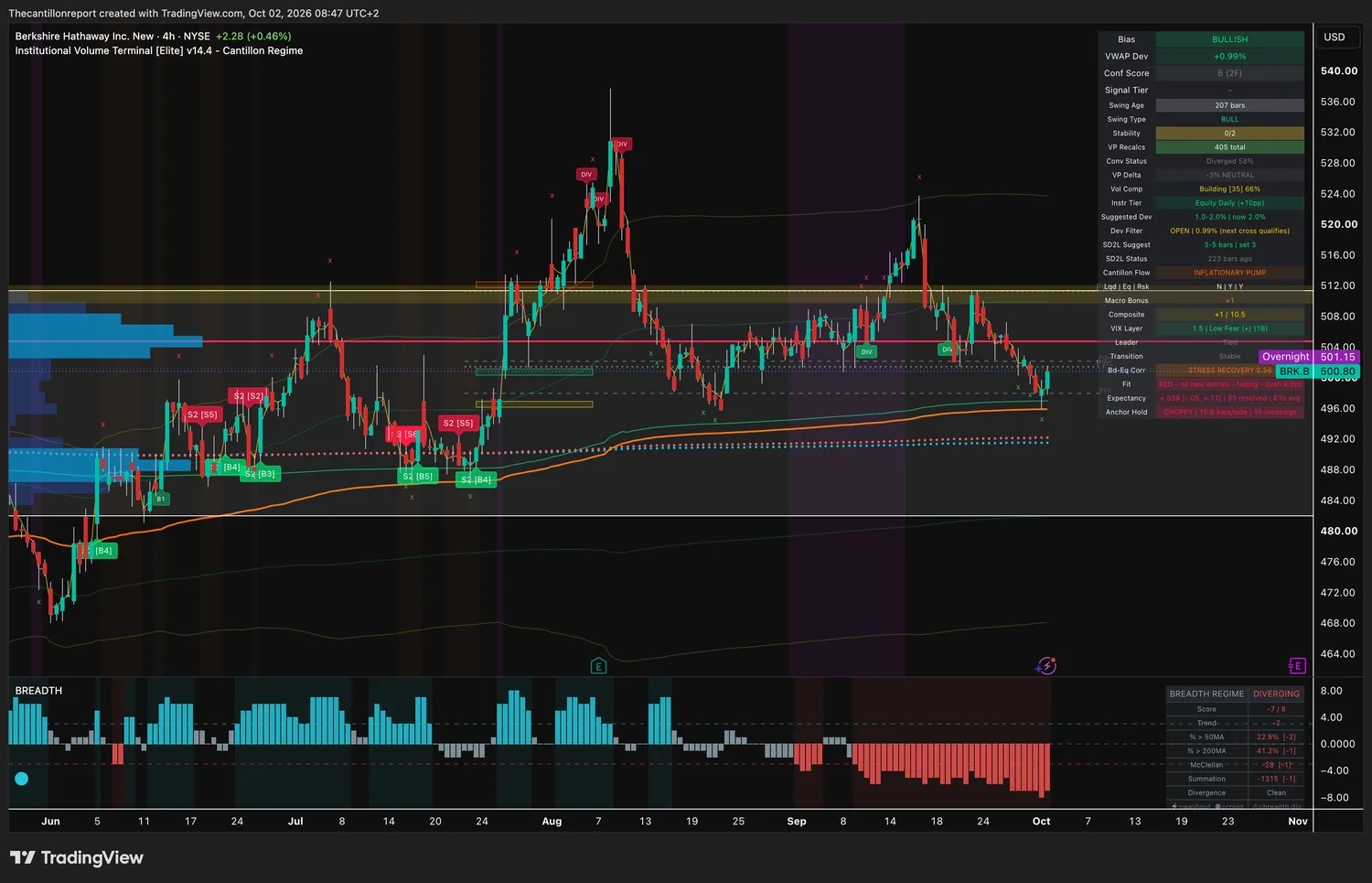Click the cyan dot in the BREADTH pane
This screenshot has width=1372, height=883.
click(x=21, y=779)
